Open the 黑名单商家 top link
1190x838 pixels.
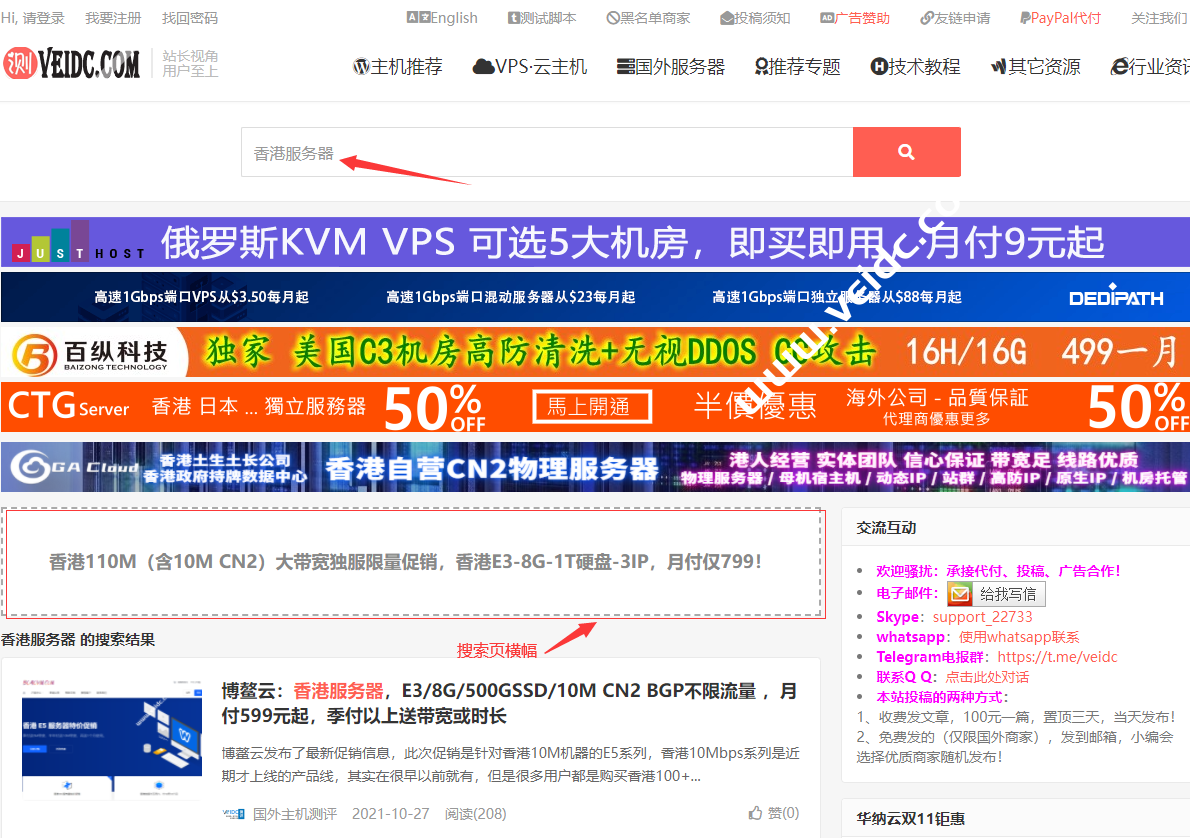point(648,18)
